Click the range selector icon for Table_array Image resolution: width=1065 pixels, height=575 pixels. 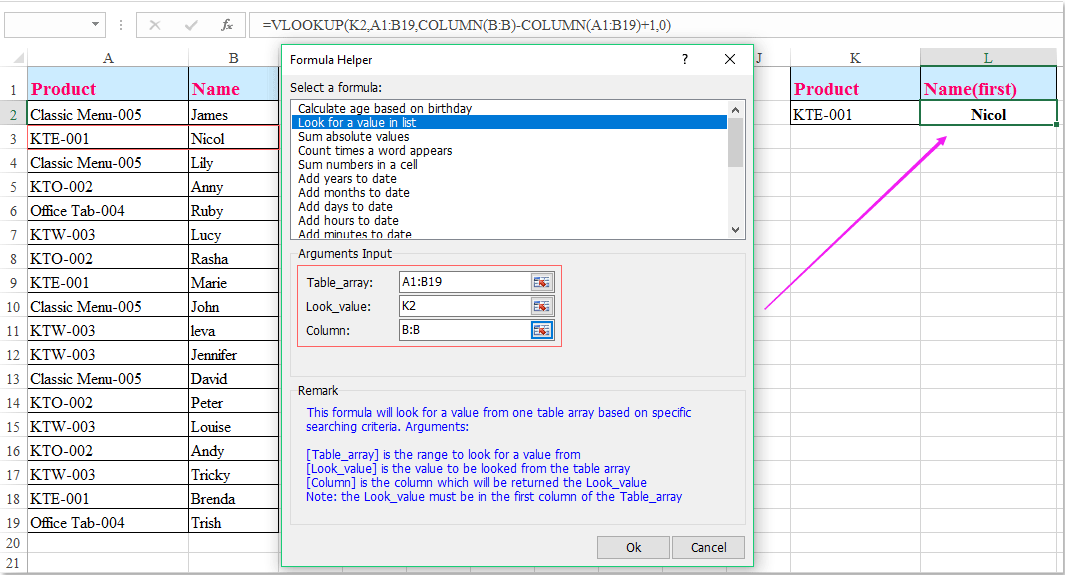[541, 282]
